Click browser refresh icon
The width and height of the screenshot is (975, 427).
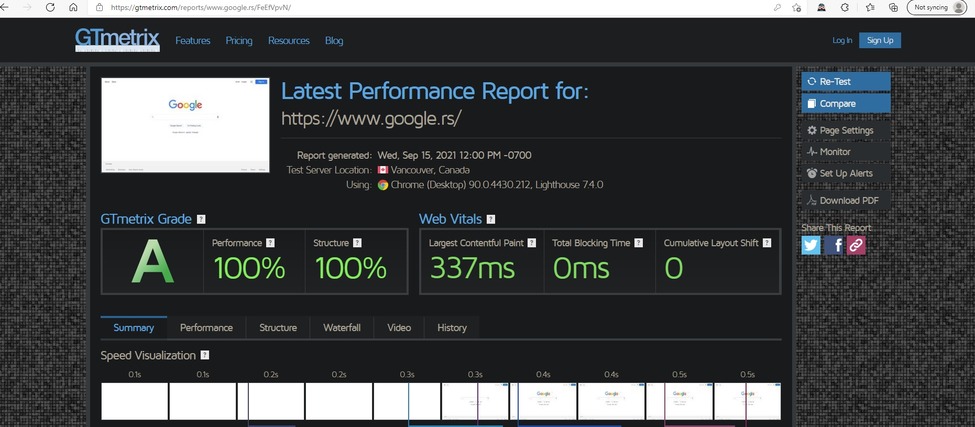pos(49,7)
